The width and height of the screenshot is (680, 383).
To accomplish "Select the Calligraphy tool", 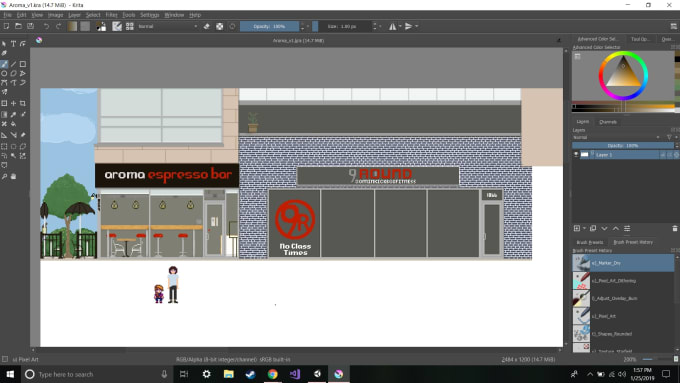I will click(4, 53).
